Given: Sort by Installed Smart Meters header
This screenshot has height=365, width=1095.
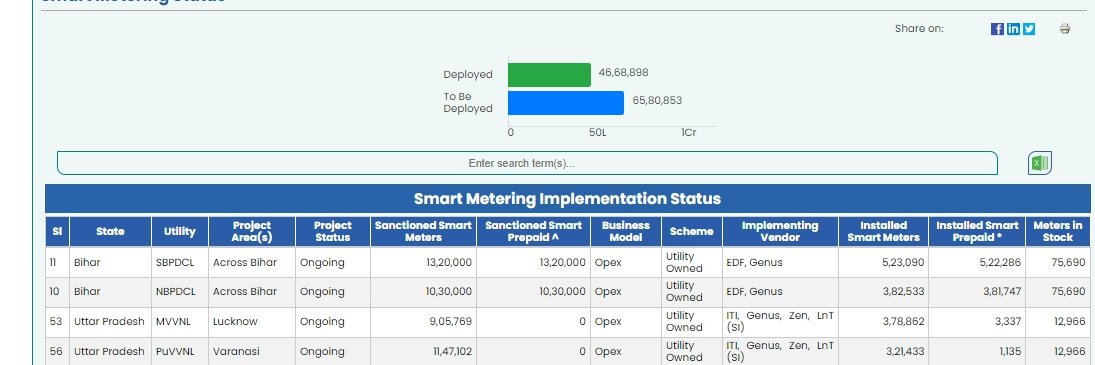Looking at the screenshot, I should pyautogui.click(x=883, y=231).
